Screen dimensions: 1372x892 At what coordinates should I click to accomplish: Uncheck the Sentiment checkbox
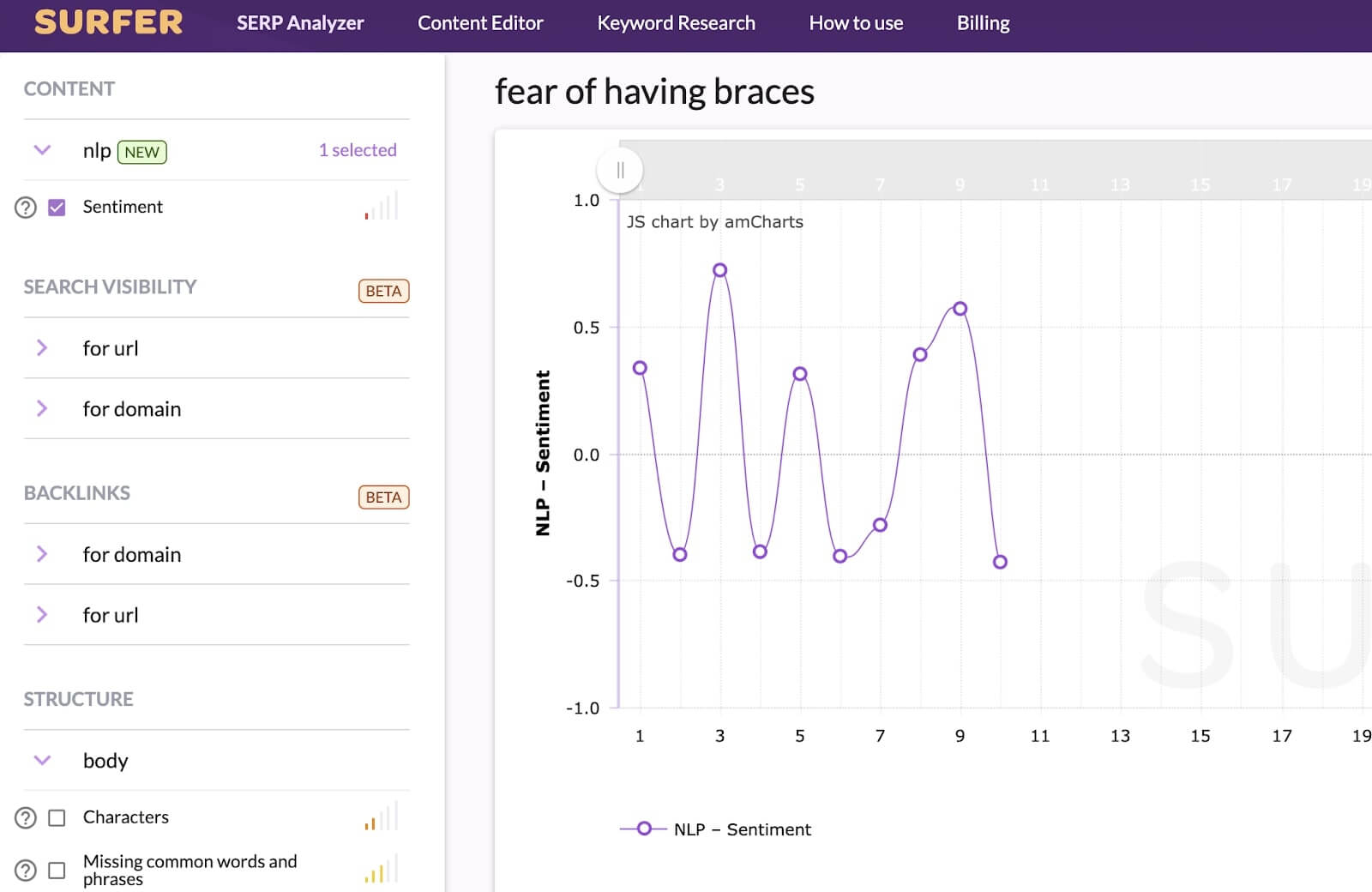57,208
